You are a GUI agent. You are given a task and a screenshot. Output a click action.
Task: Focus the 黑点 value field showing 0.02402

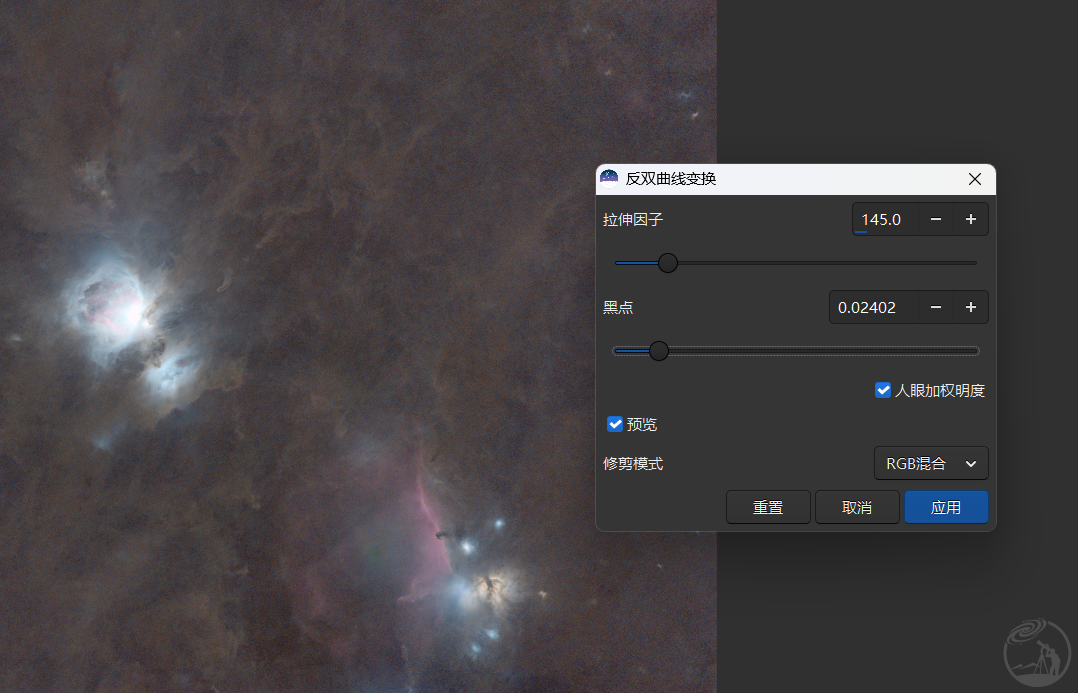pos(872,308)
